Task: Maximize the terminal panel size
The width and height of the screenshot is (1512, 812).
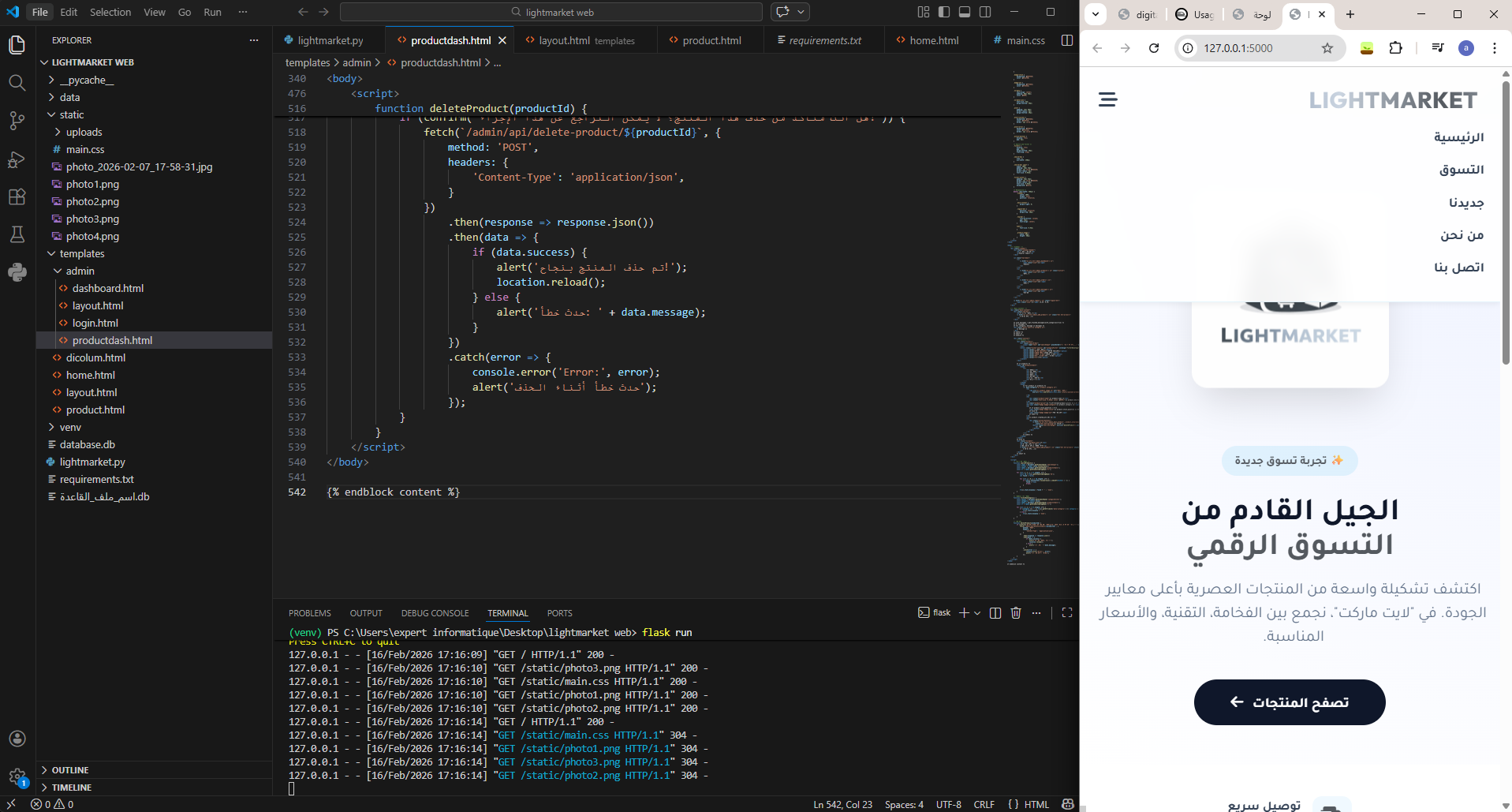Action: click(x=1067, y=613)
